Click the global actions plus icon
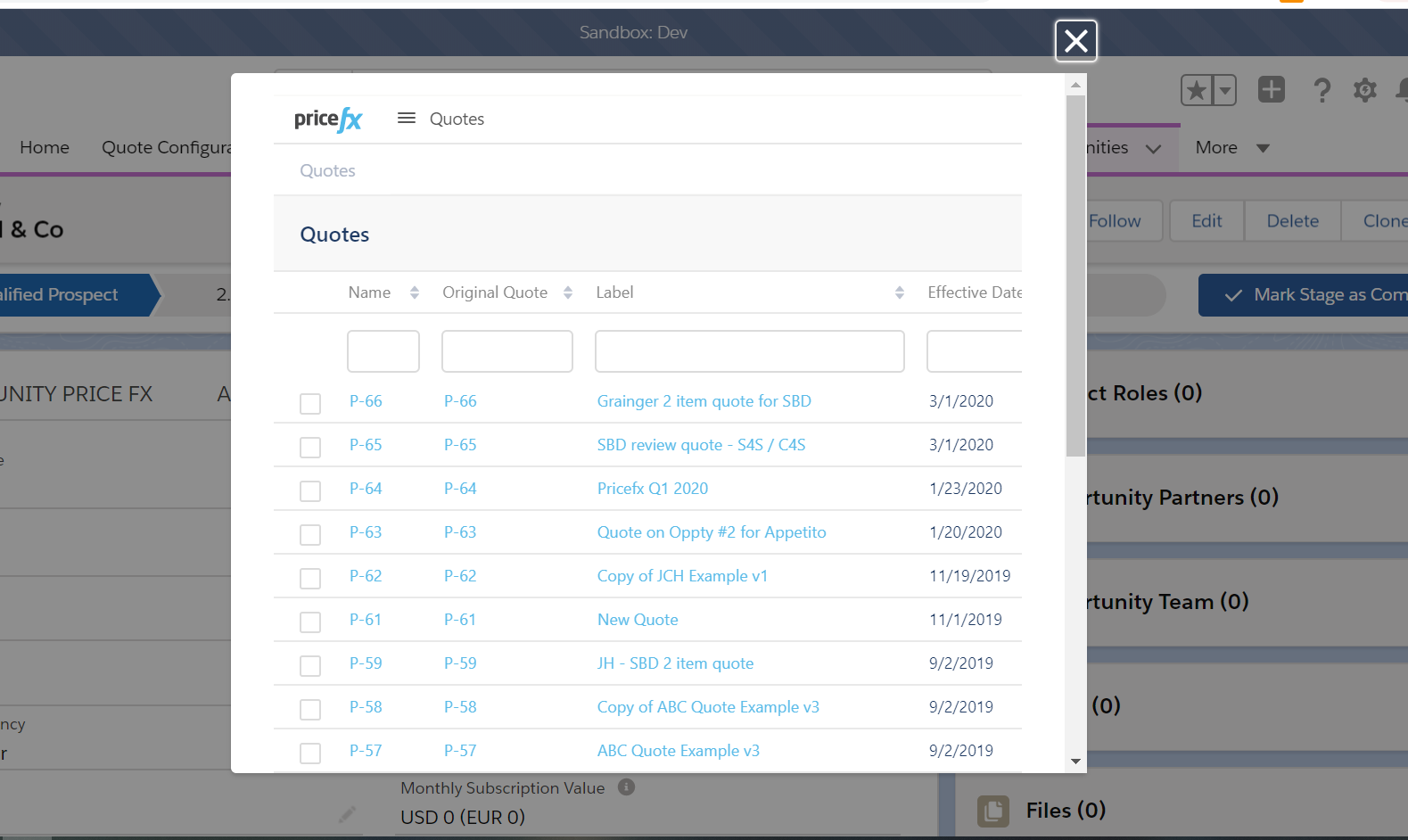Image resolution: width=1408 pixels, height=840 pixels. pyautogui.click(x=1271, y=89)
